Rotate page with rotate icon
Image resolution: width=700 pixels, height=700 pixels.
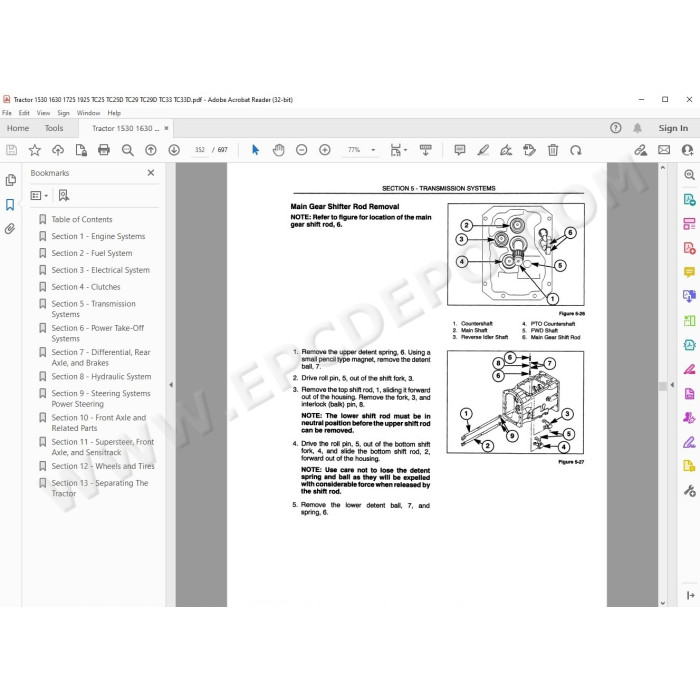(576, 150)
